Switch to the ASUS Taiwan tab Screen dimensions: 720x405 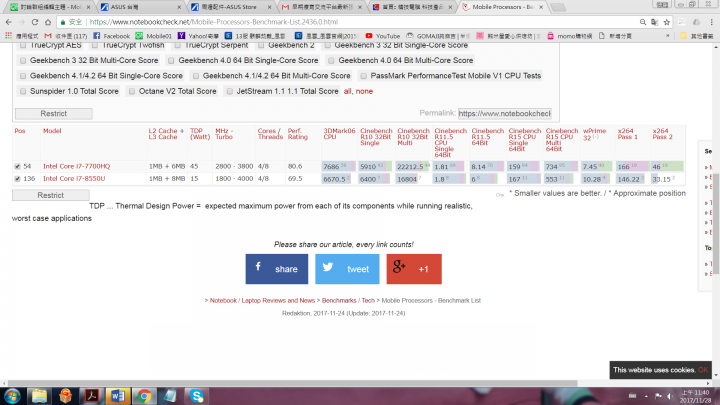pyautogui.click(x=141, y=7)
